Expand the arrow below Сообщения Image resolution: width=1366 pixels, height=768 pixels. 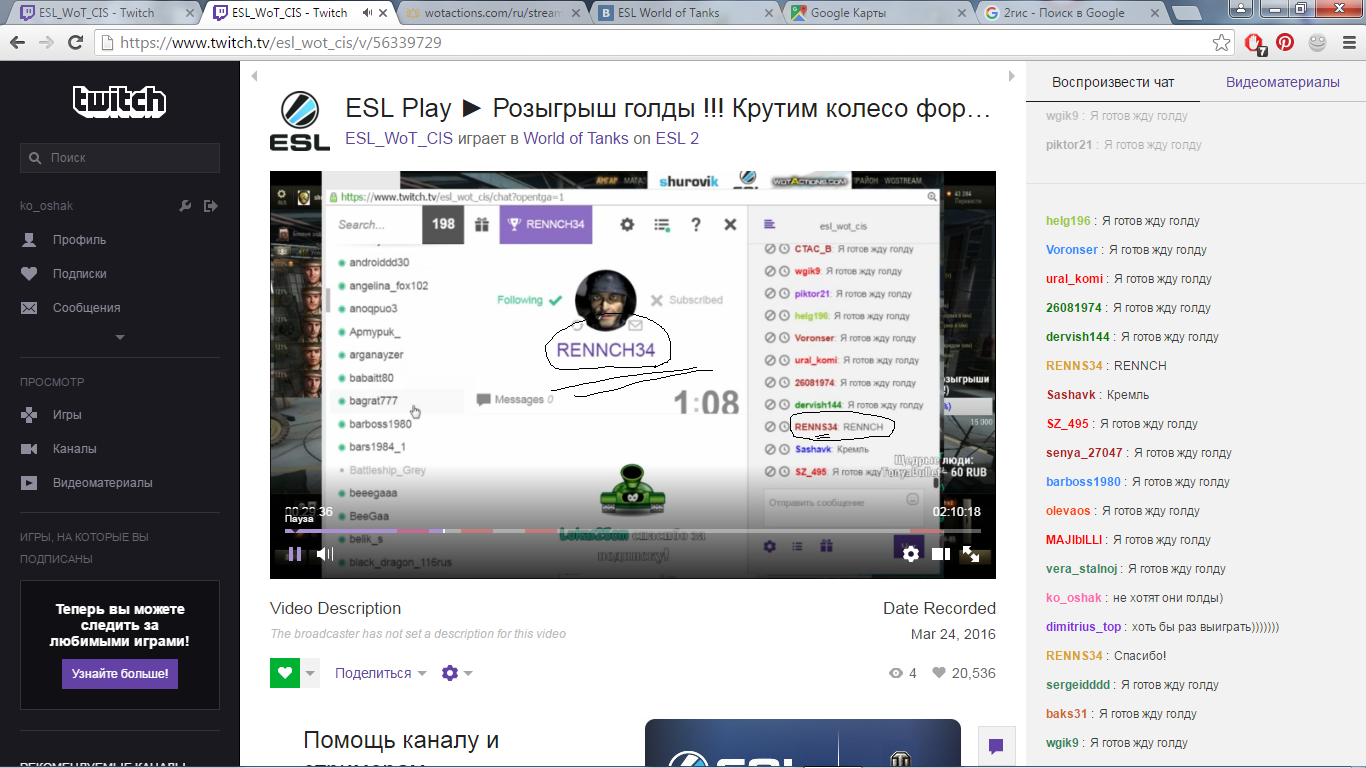coord(120,338)
